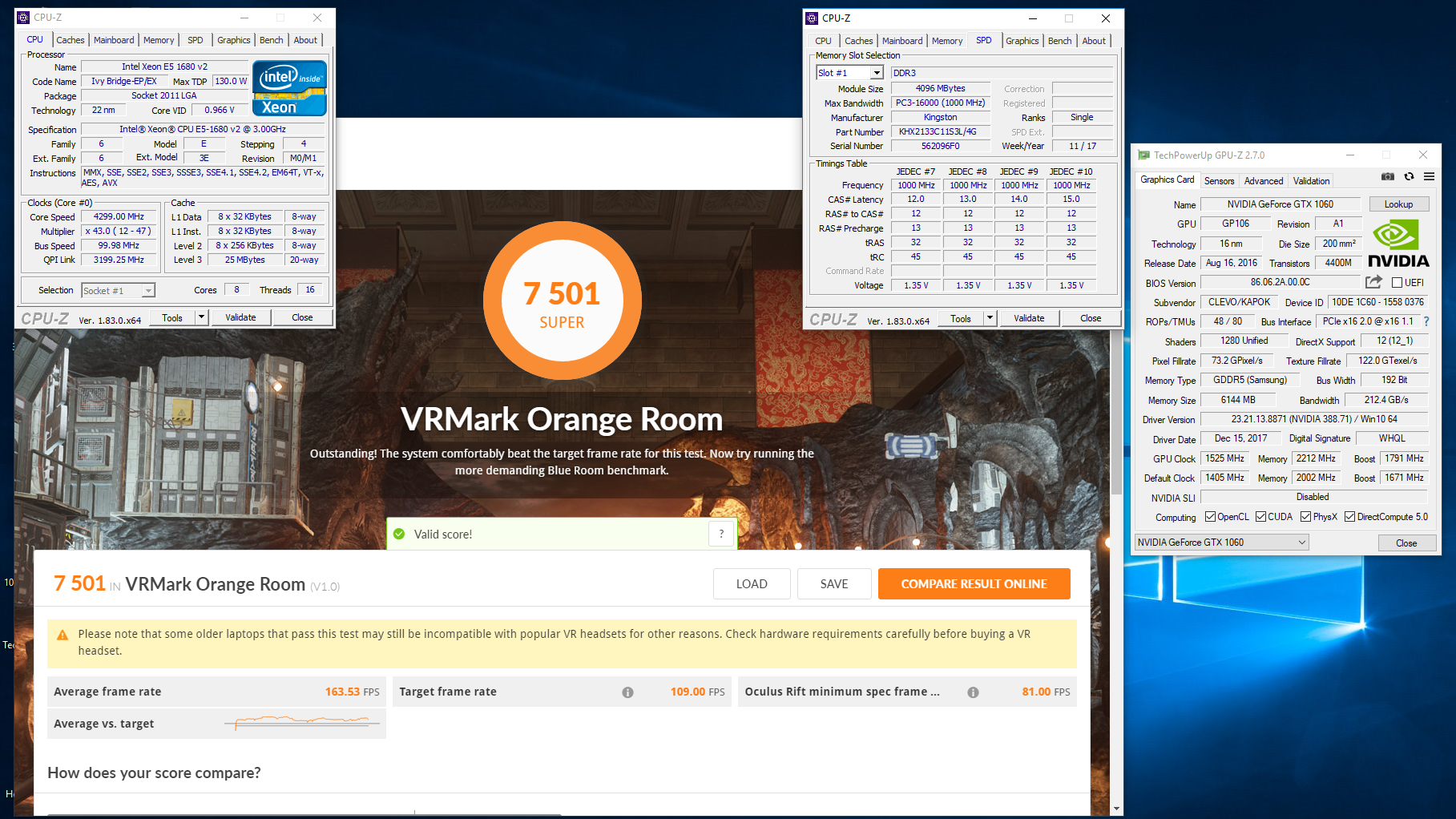
Task: Click Validate in the left CPU-Z window
Action: click(240, 317)
